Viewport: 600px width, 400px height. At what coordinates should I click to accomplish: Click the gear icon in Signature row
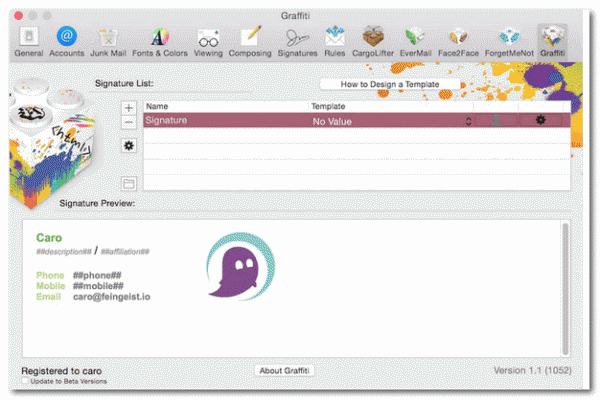click(540, 120)
